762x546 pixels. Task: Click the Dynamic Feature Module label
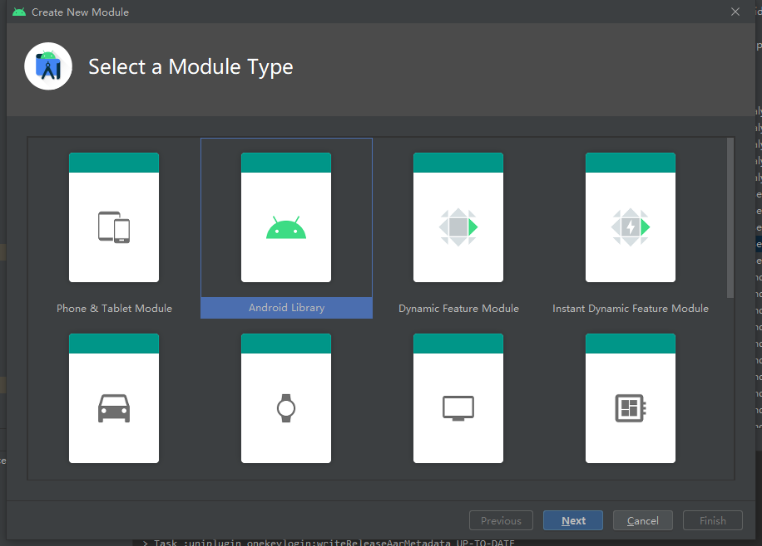(458, 308)
